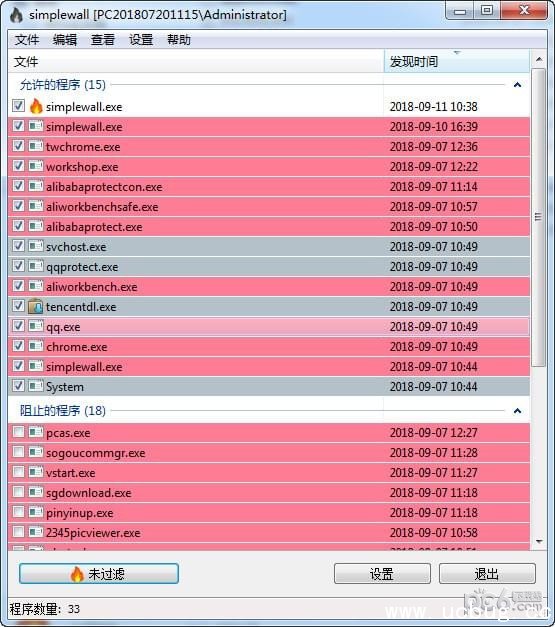Click the simplewall flame icon in the title bar
This screenshot has width=555, height=627.
[x=16, y=15]
